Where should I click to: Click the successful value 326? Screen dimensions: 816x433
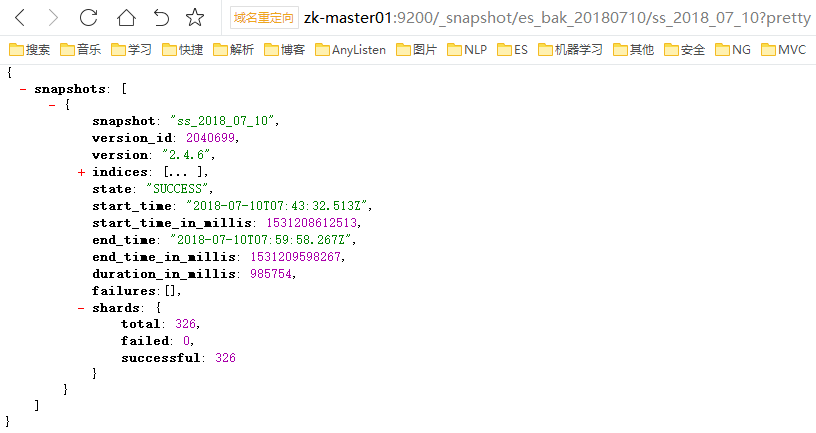225,358
